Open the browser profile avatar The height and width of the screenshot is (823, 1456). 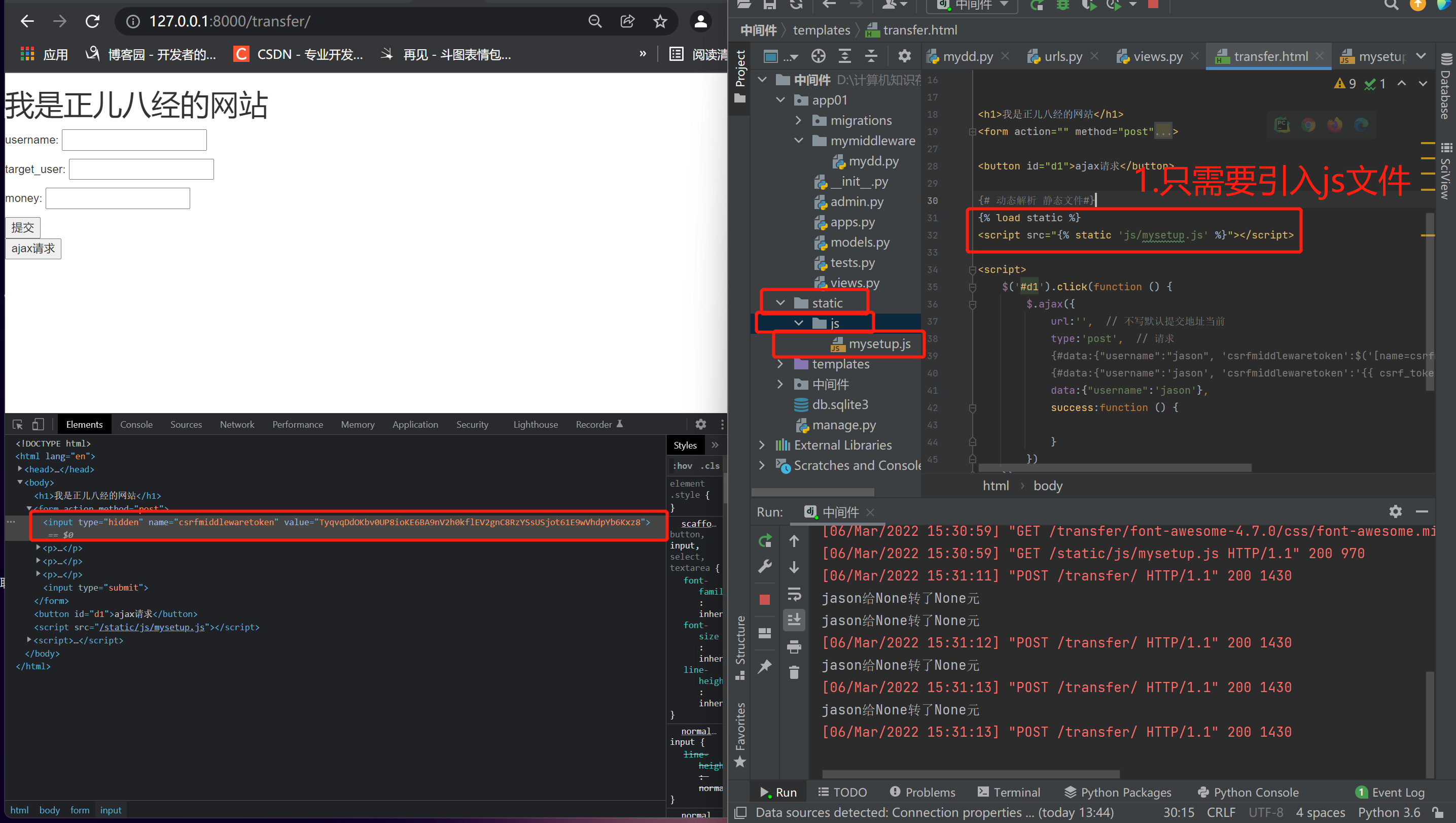tap(700, 21)
